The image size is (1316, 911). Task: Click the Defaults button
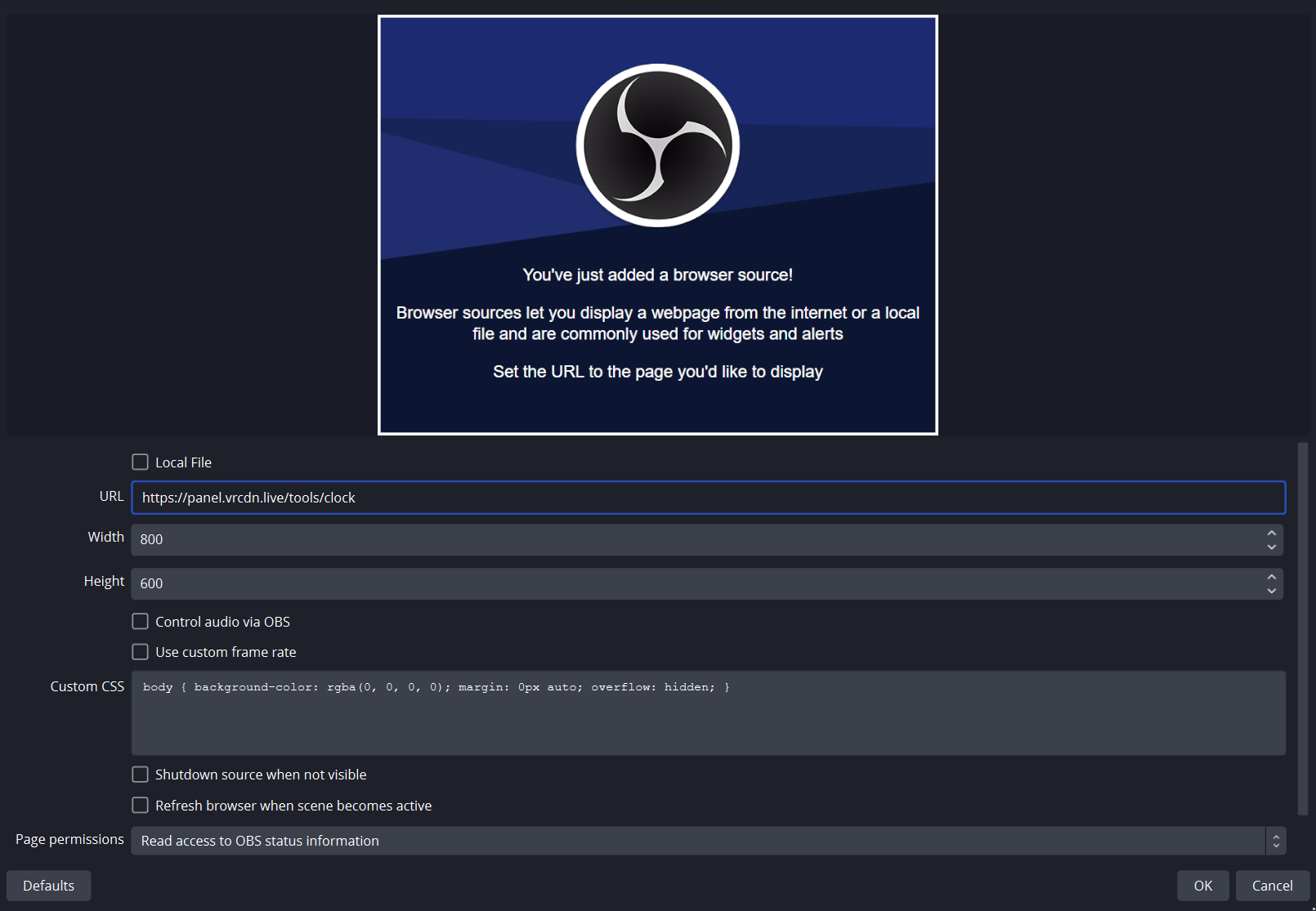[48, 886]
